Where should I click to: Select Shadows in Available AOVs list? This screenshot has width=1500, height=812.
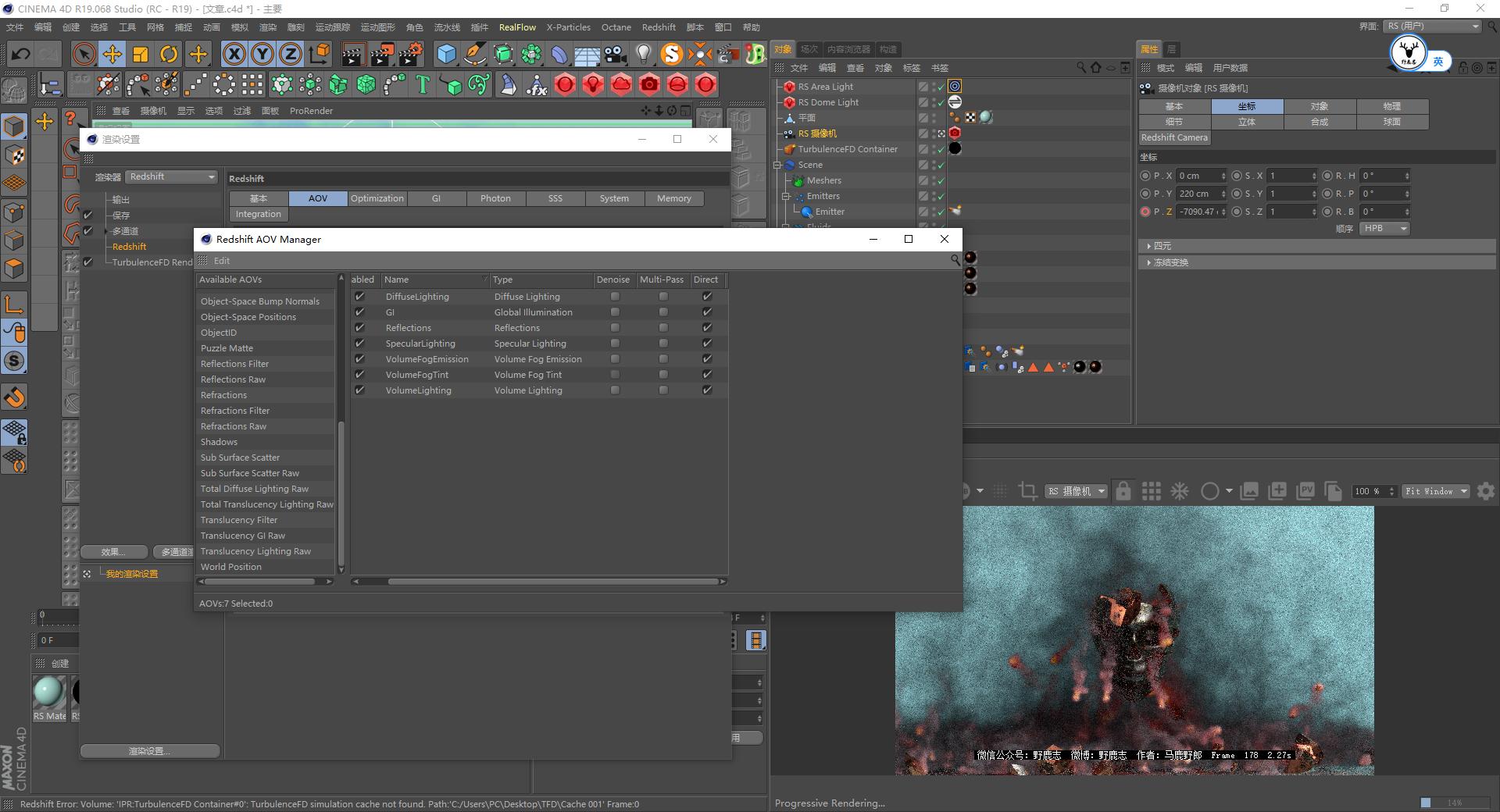[x=219, y=442]
